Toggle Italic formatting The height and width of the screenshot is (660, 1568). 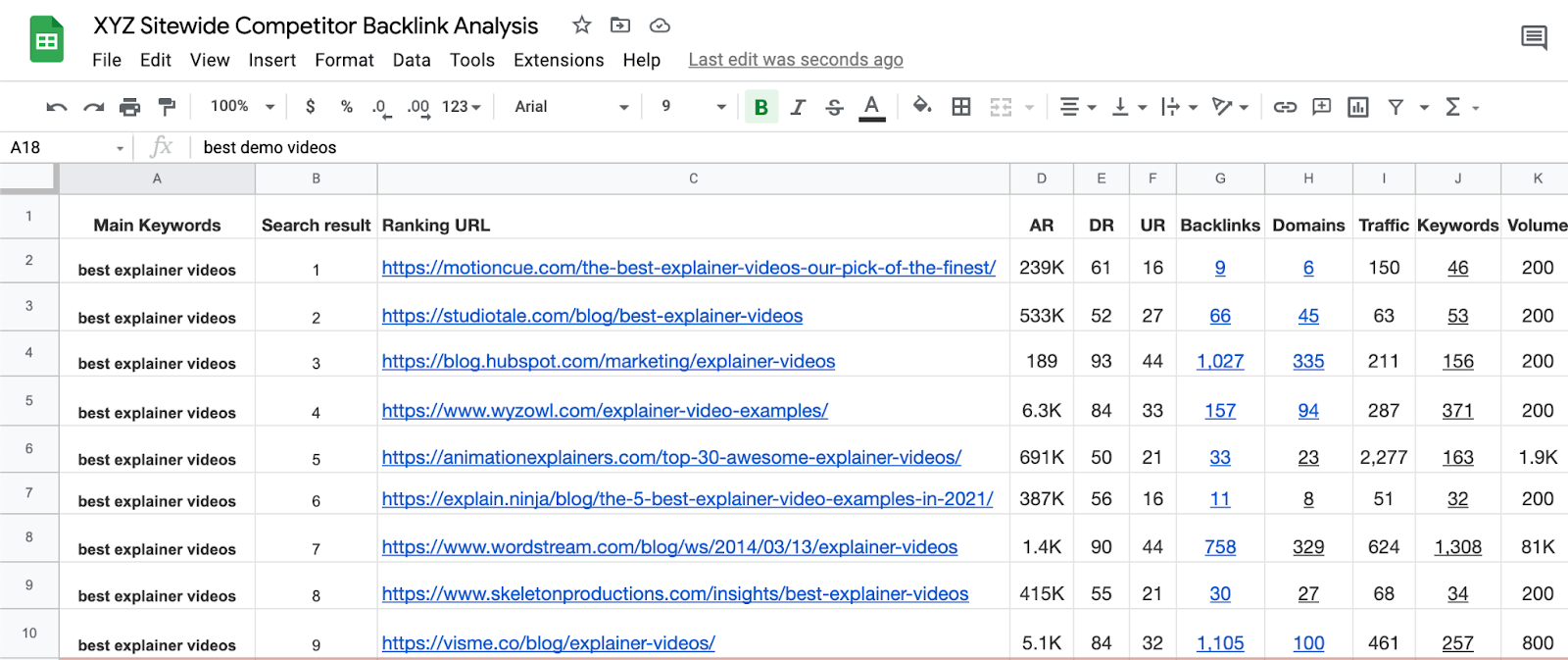(x=798, y=107)
